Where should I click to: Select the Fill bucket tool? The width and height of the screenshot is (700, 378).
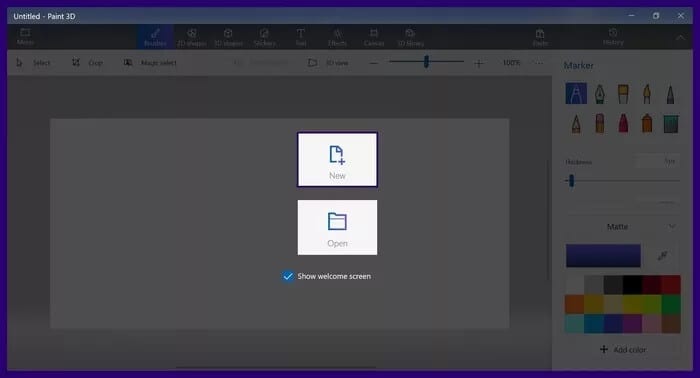point(670,123)
